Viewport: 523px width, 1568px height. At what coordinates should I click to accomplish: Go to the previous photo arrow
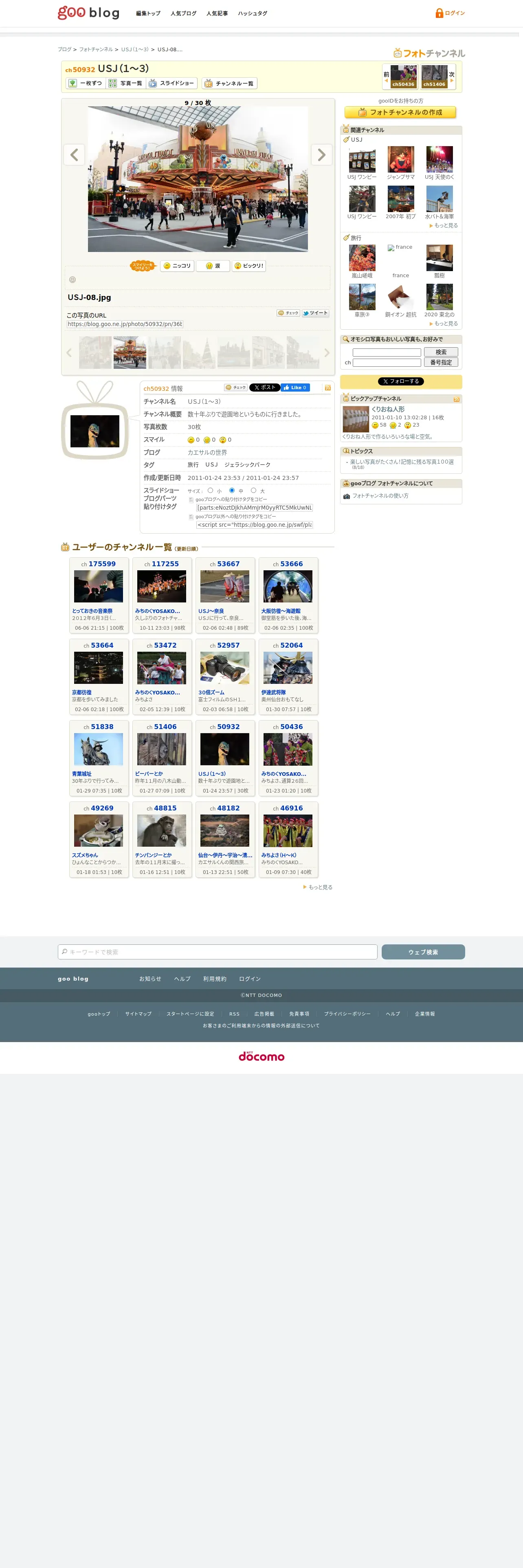[74, 155]
